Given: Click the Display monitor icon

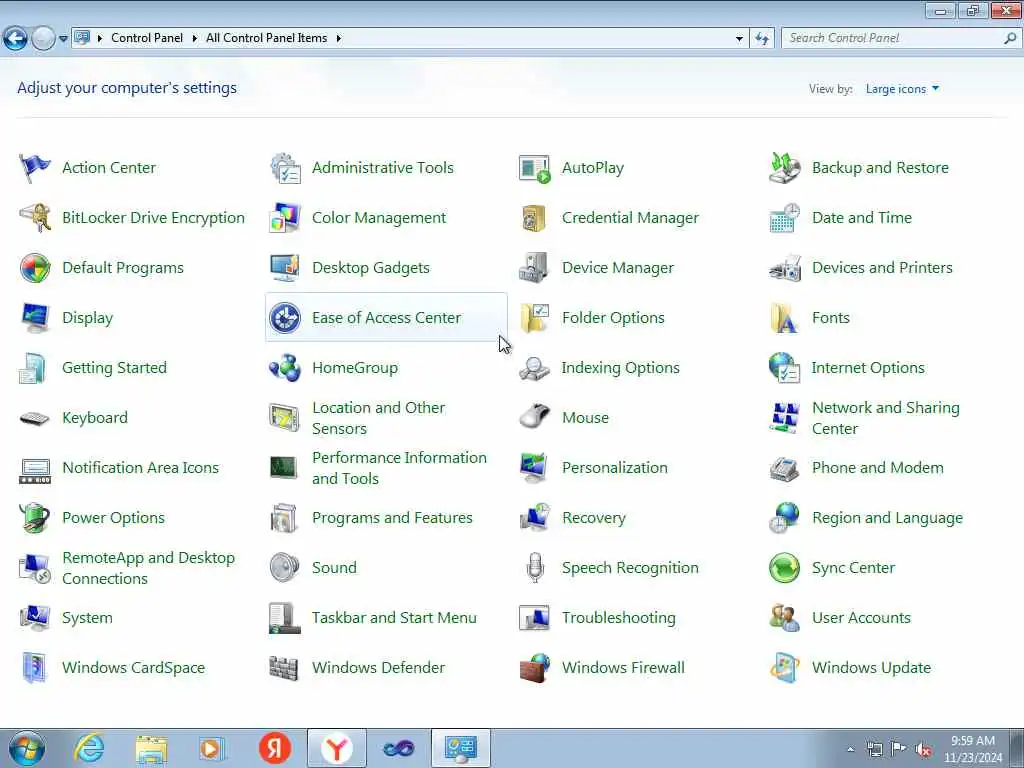Looking at the screenshot, I should 35,318.
